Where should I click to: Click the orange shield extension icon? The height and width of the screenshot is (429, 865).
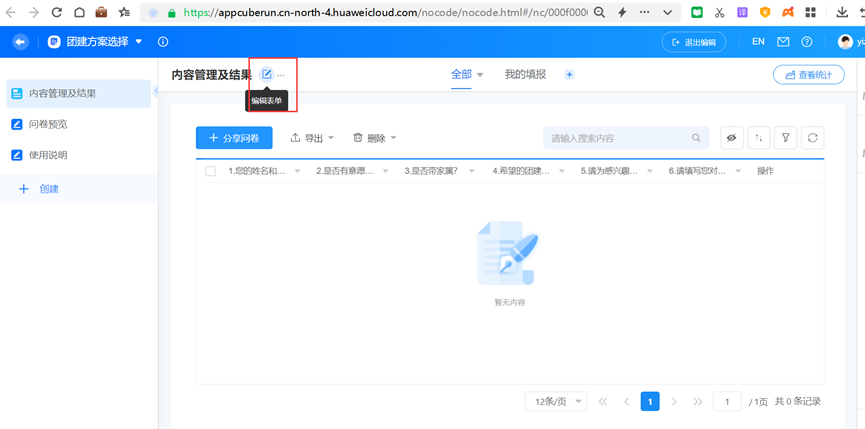click(765, 12)
